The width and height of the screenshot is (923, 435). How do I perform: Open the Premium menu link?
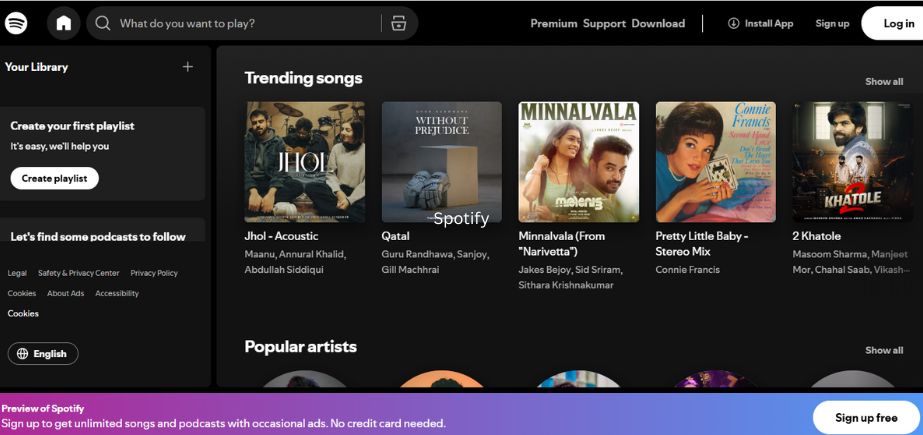click(x=553, y=24)
